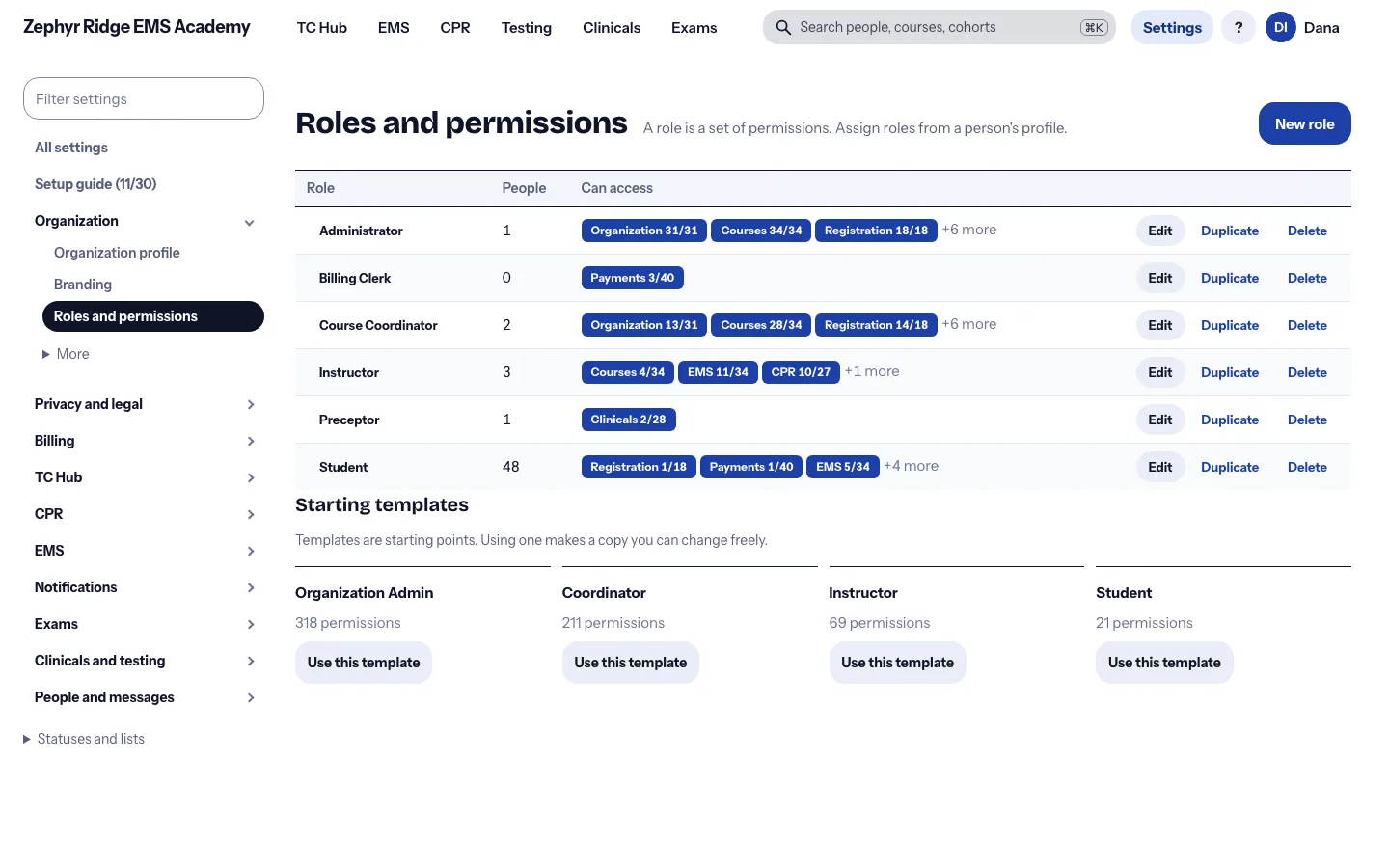
Task: Expand Clinicals and testing section
Action: [145, 661]
